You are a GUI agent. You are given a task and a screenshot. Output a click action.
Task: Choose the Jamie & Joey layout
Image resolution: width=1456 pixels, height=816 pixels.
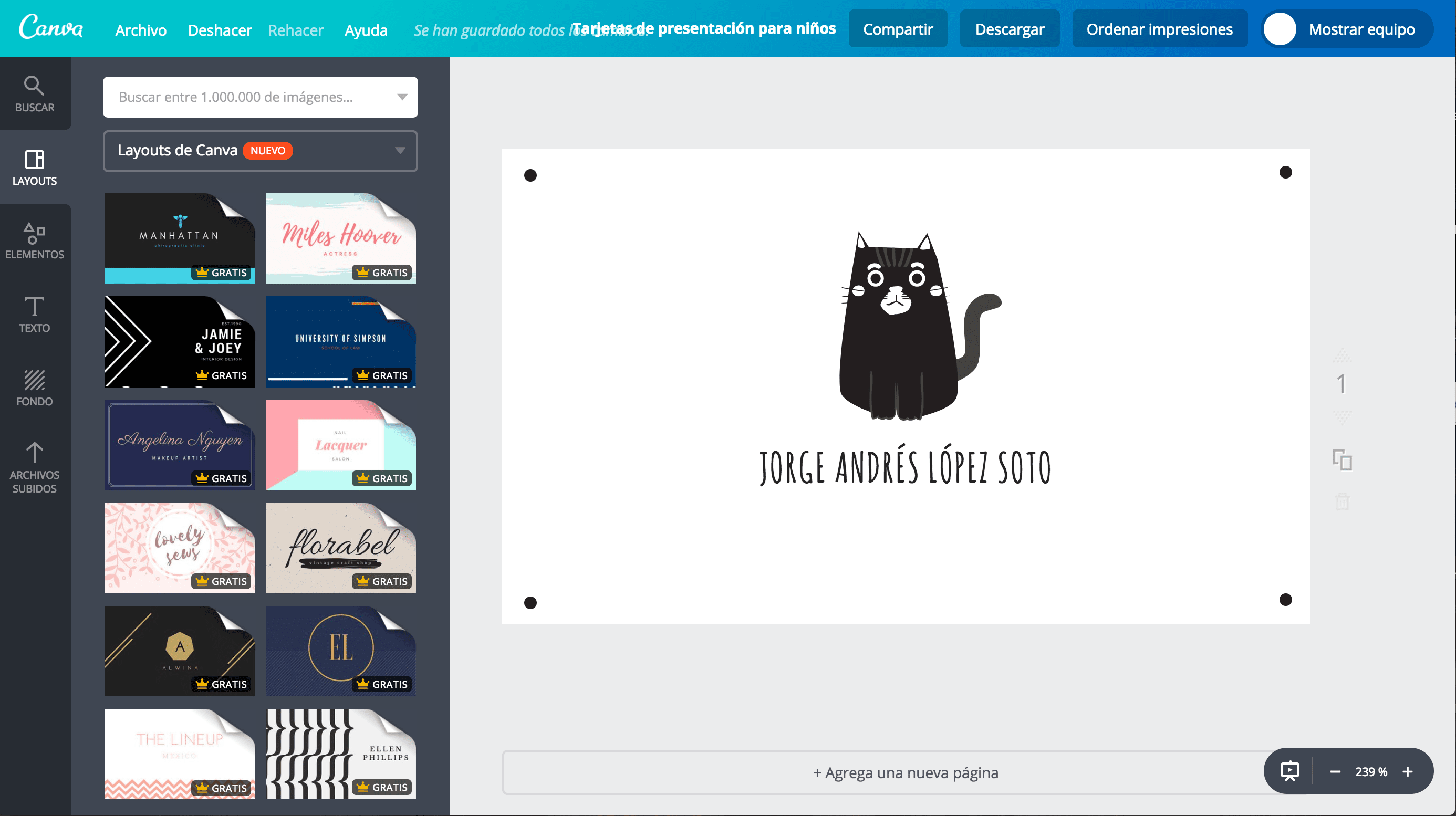click(180, 341)
